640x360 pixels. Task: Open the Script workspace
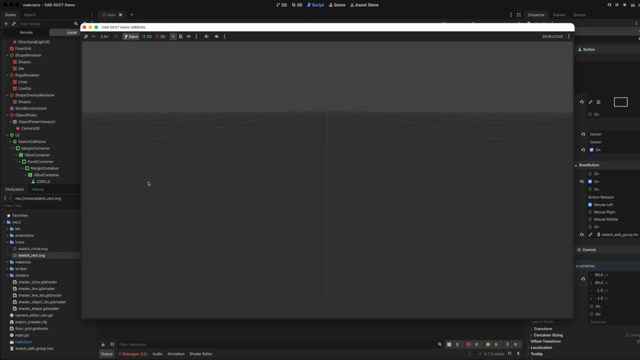tap(316, 5)
